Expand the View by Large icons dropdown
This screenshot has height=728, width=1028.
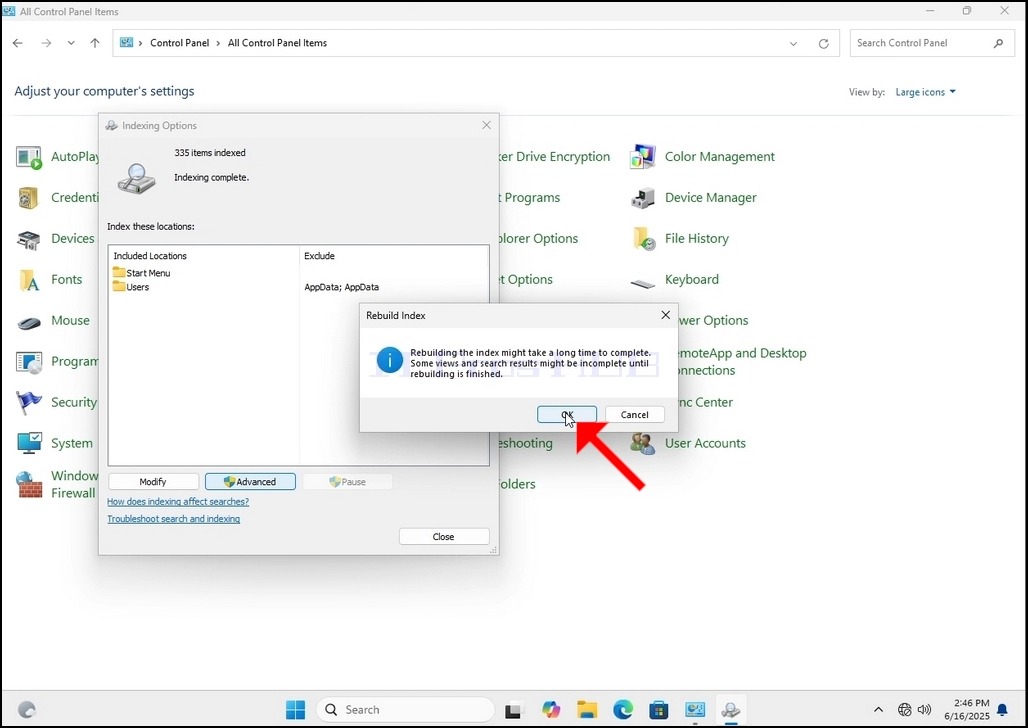coord(925,92)
